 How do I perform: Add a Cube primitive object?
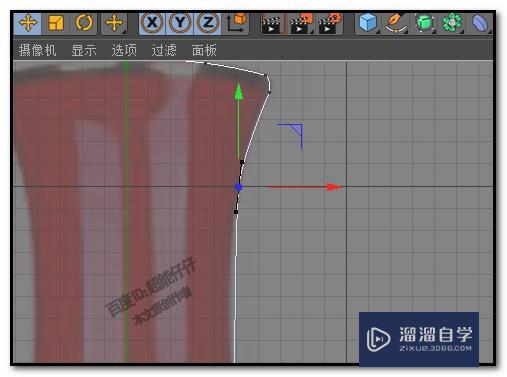click(368, 23)
